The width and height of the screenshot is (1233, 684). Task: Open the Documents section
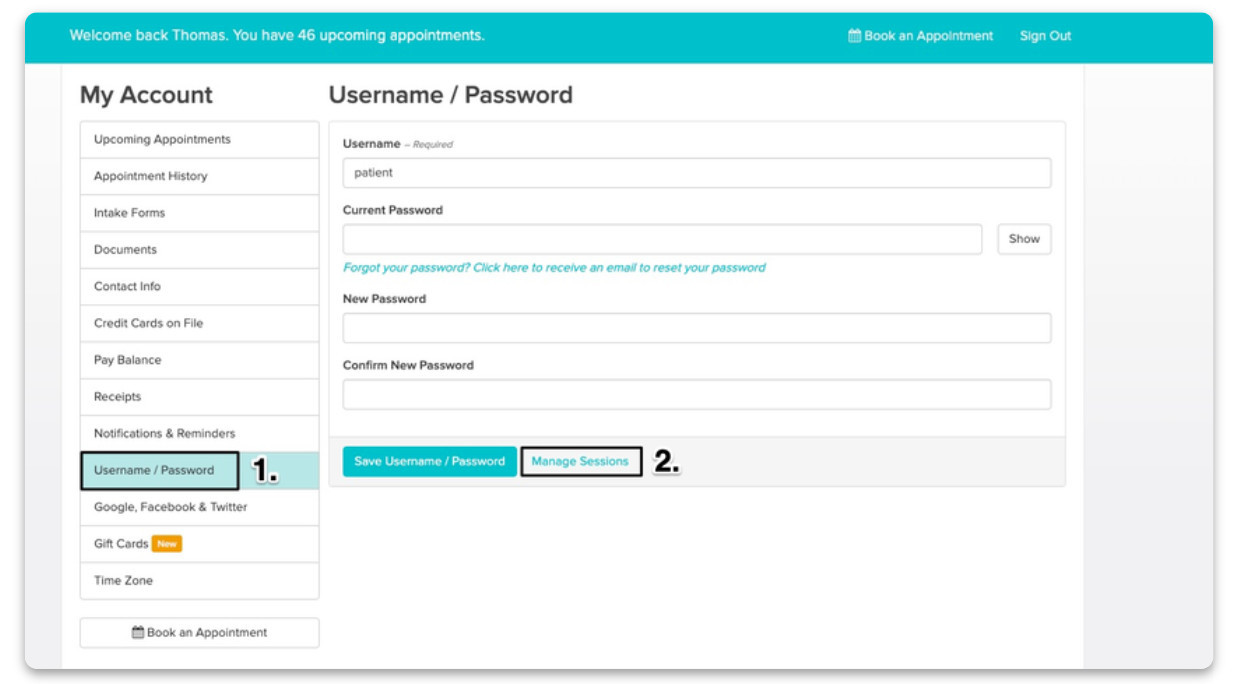pos(126,250)
